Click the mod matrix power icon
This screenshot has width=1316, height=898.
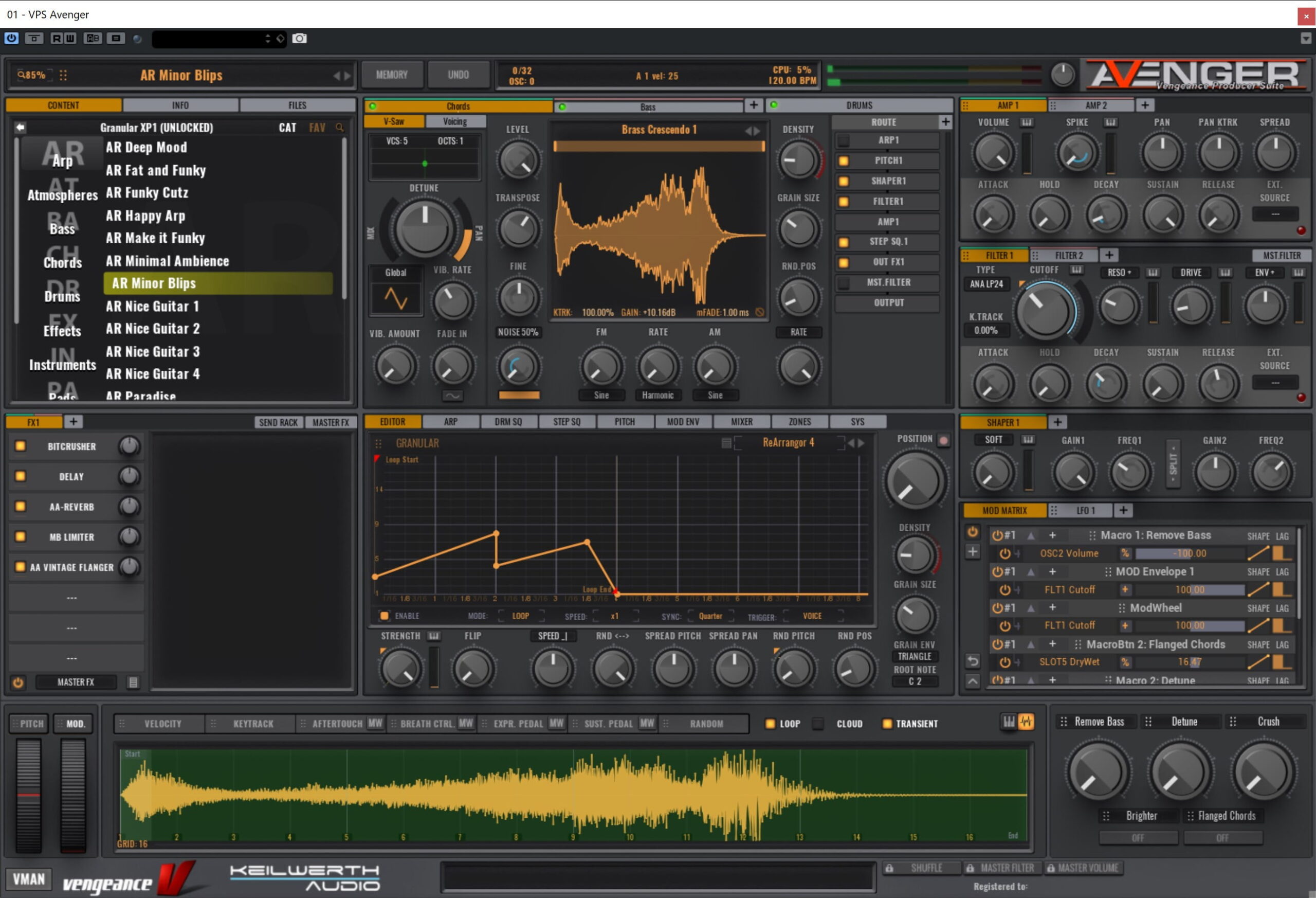[x=972, y=532]
